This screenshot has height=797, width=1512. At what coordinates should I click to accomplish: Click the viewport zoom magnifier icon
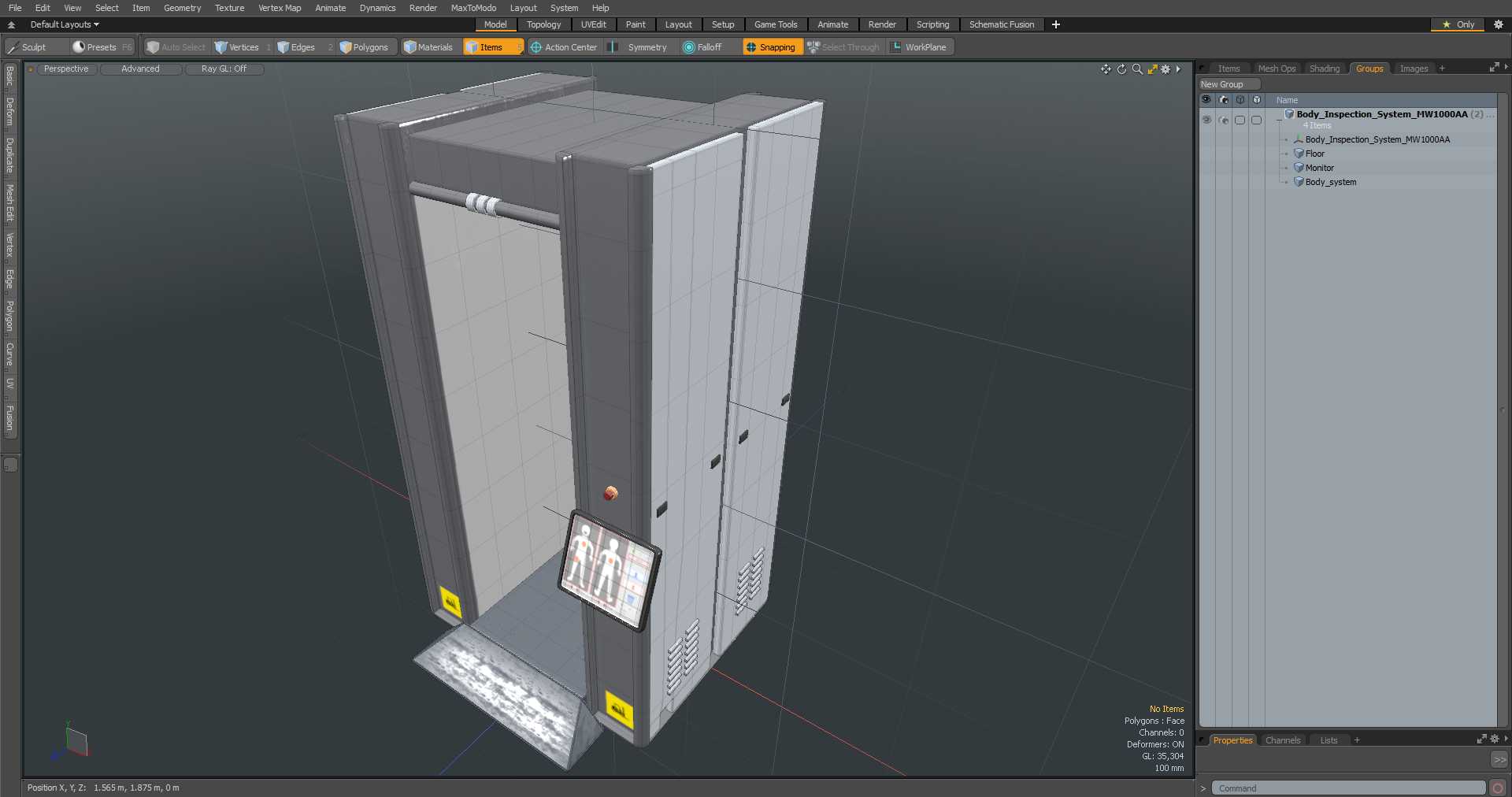tap(1137, 69)
